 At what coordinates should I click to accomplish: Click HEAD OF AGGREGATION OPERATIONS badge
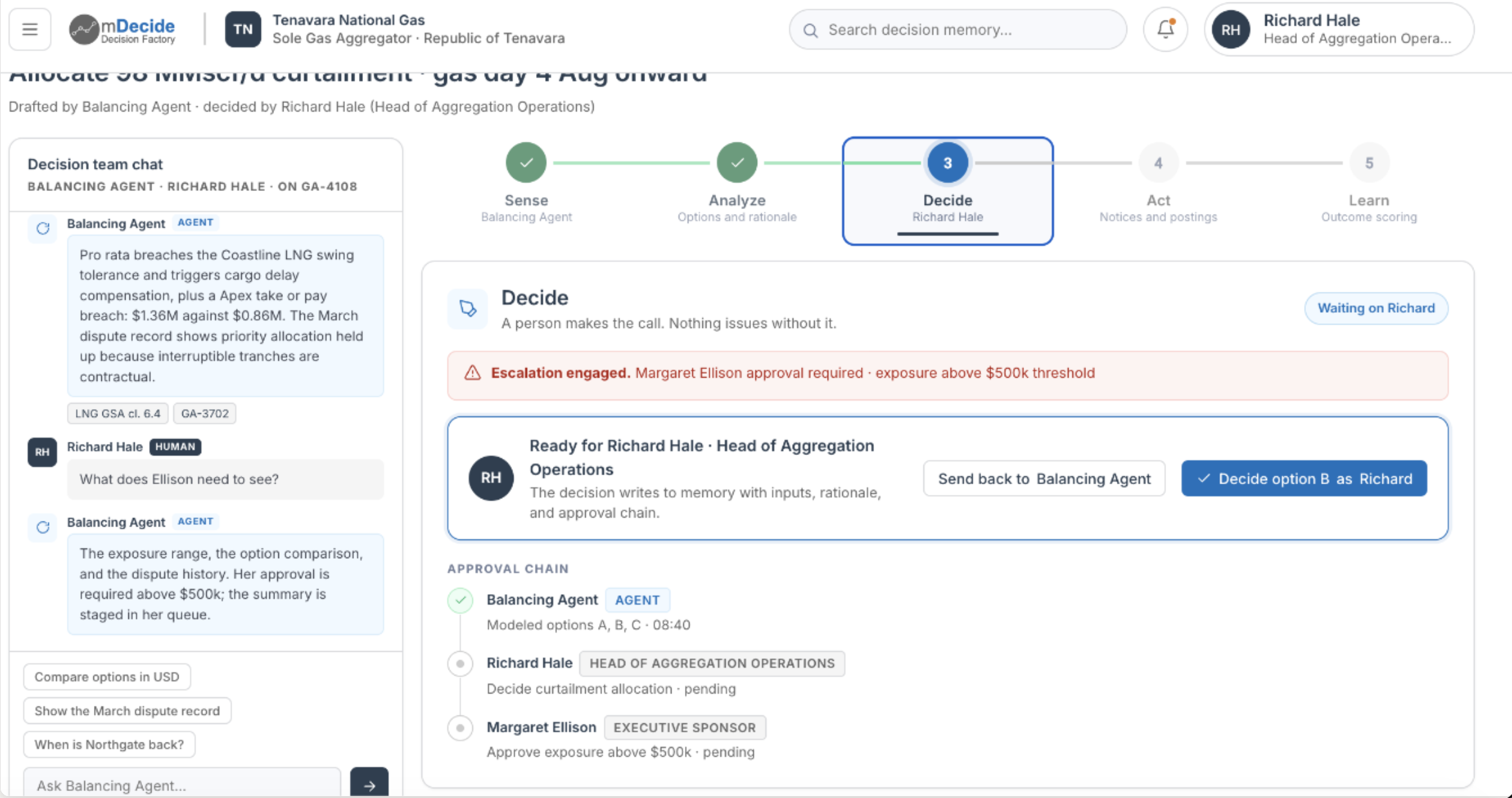(x=712, y=663)
